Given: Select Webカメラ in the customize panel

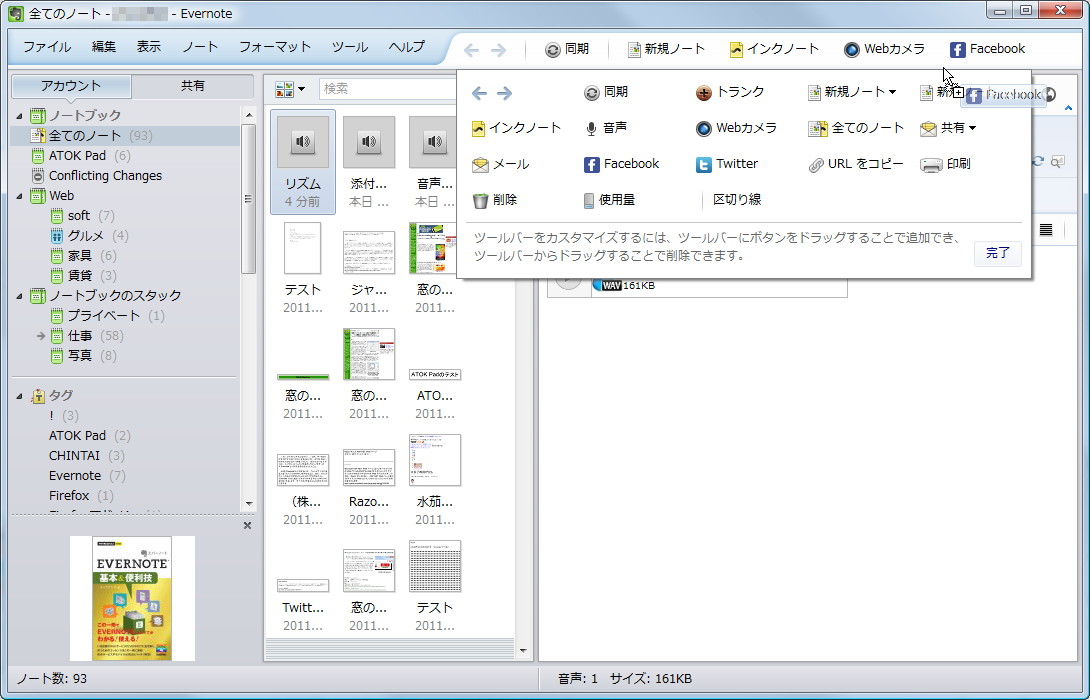Looking at the screenshot, I should [736, 128].
